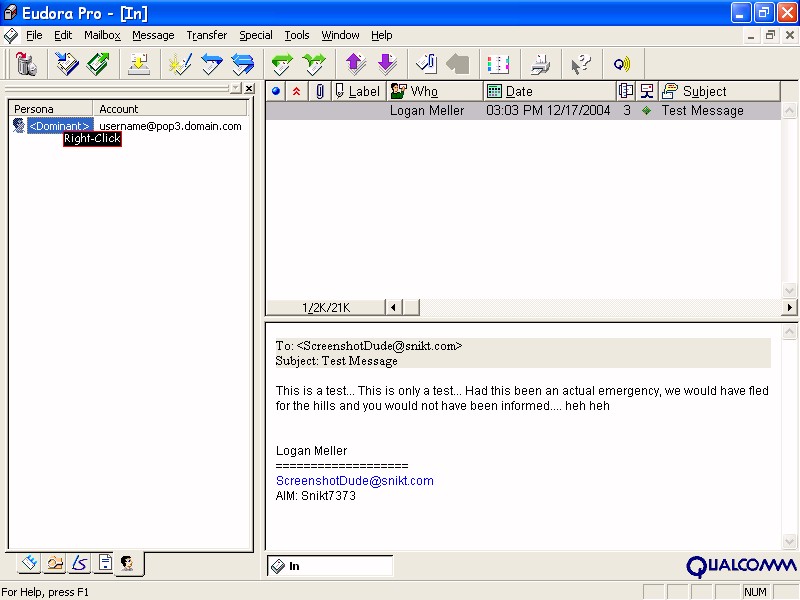
Task: Click the Qualcomm sound speaker toolbar icon
Action: tap(622, 64)
